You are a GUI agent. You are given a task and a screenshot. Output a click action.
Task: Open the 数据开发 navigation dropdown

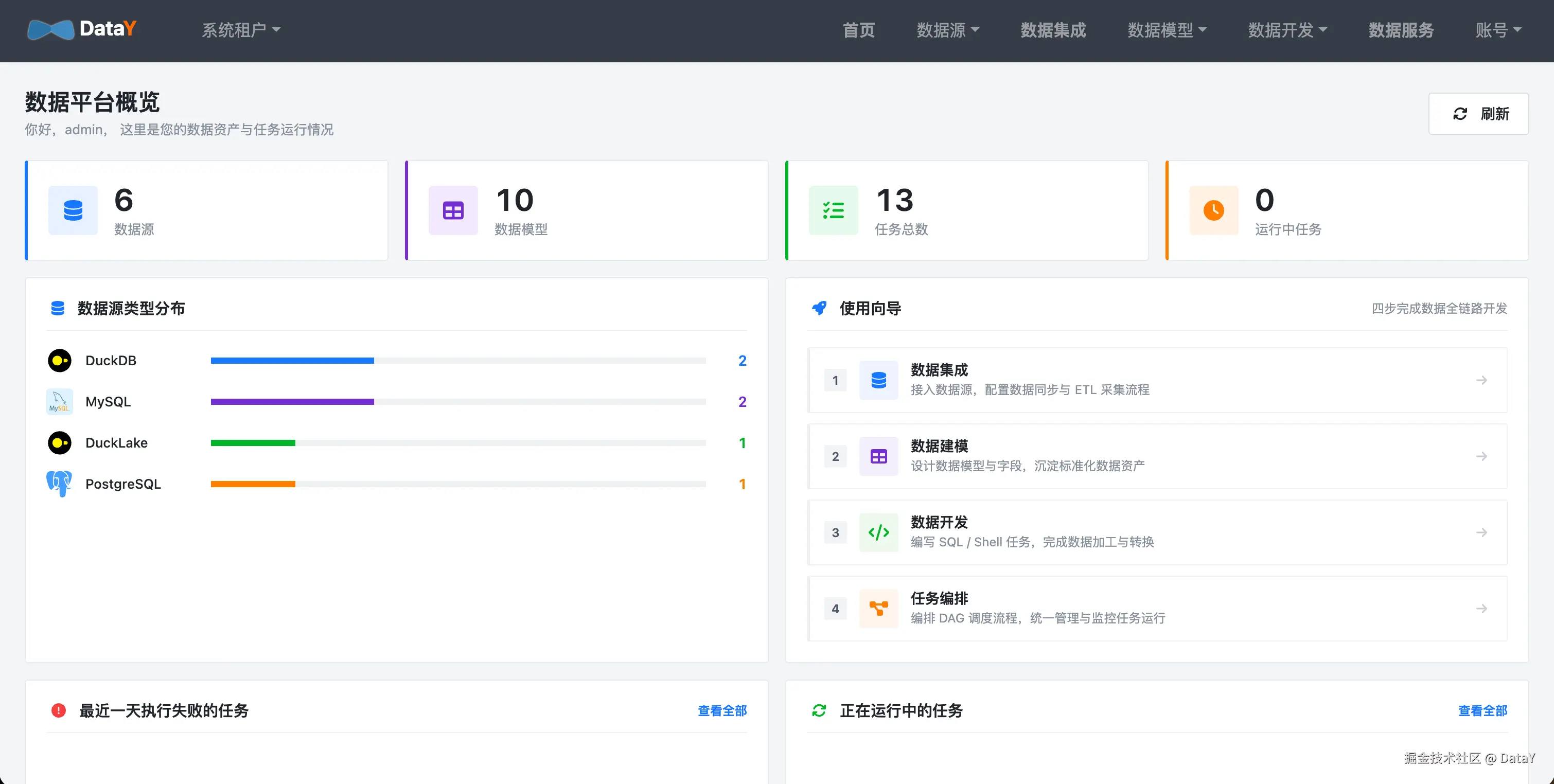[x=1287, y=29]
